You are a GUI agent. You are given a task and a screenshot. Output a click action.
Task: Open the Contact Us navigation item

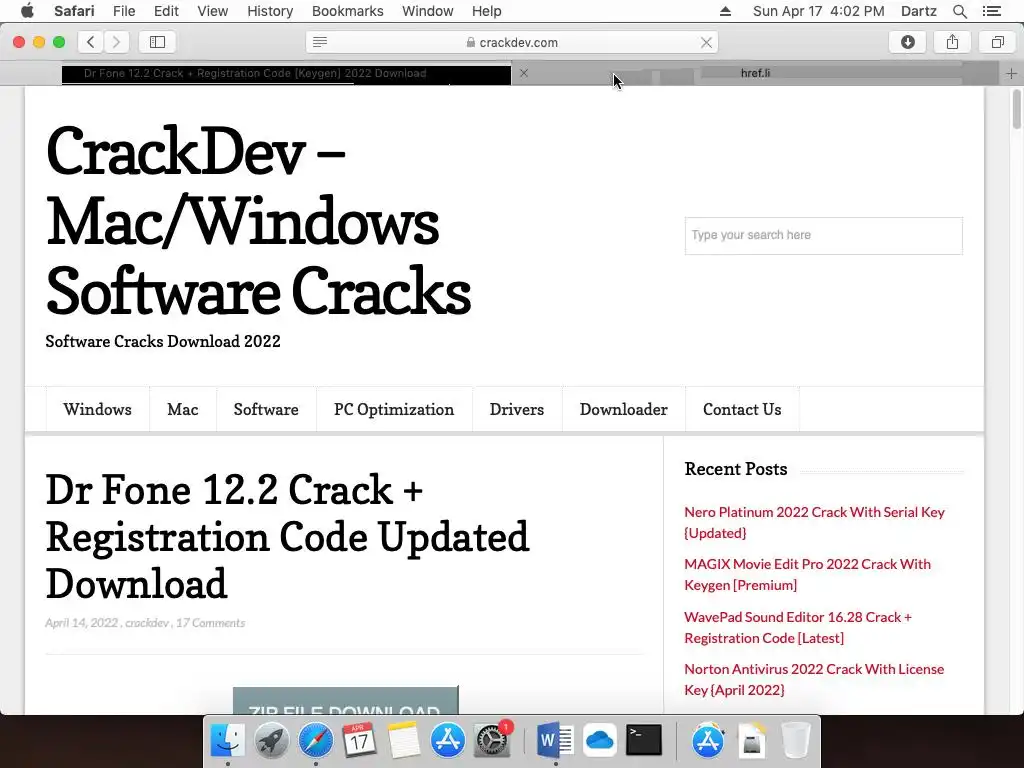pyautogui.click(x=742, y=409)
